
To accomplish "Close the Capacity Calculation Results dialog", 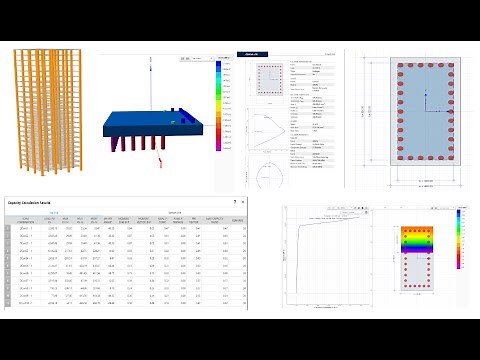I will (243, 202).
